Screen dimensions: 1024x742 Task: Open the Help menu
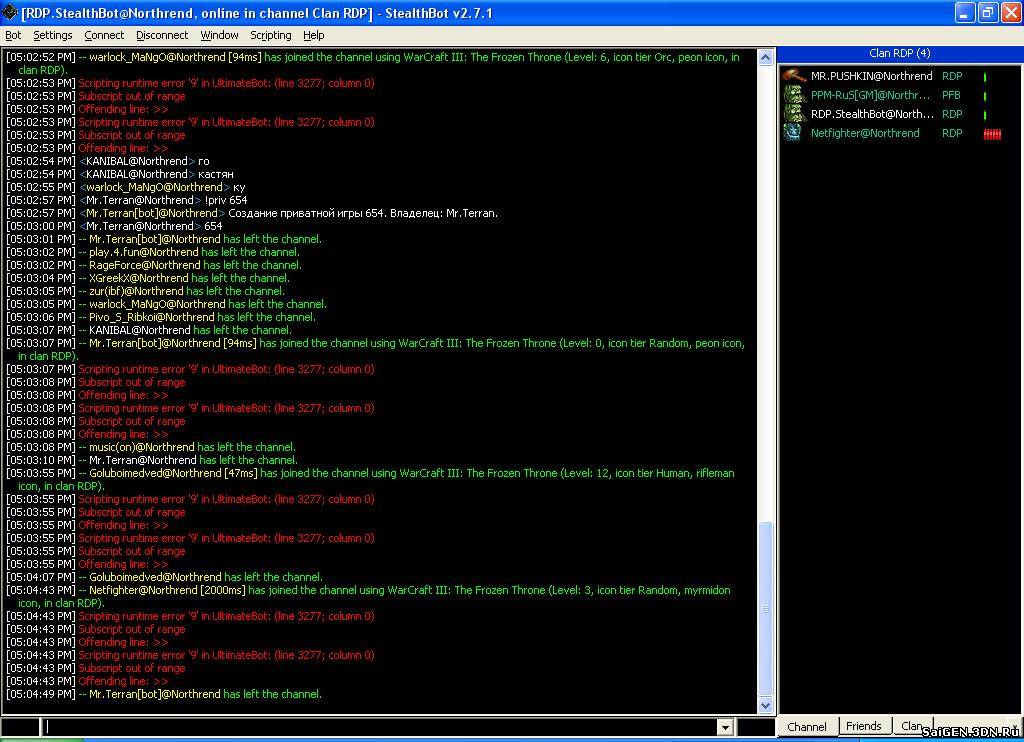[x=313, y=35]
